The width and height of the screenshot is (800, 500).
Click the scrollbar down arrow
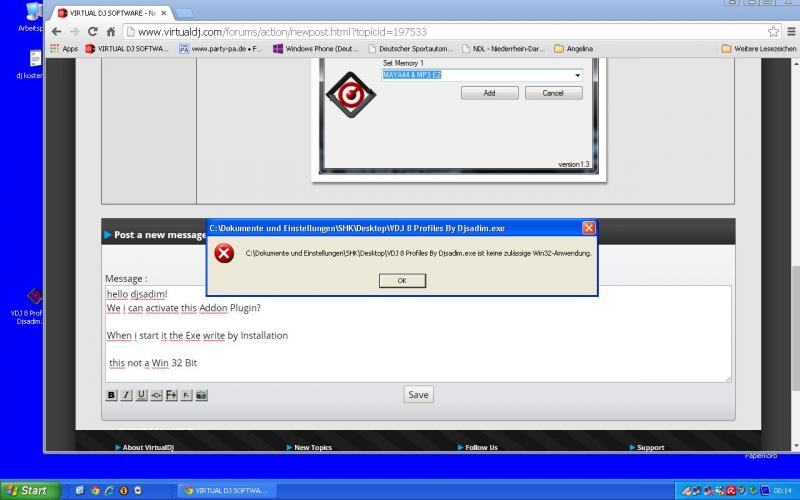click(795, 445)
